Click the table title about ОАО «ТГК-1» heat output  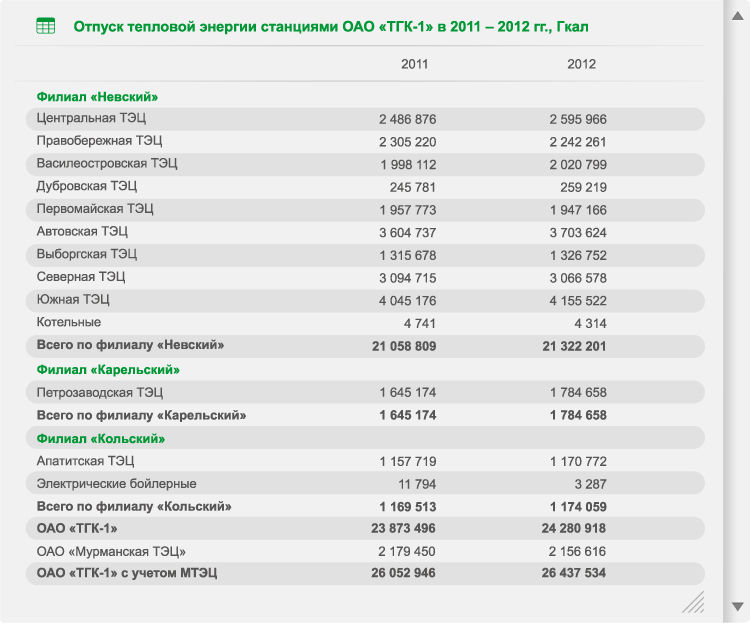(x=331, y=27)
